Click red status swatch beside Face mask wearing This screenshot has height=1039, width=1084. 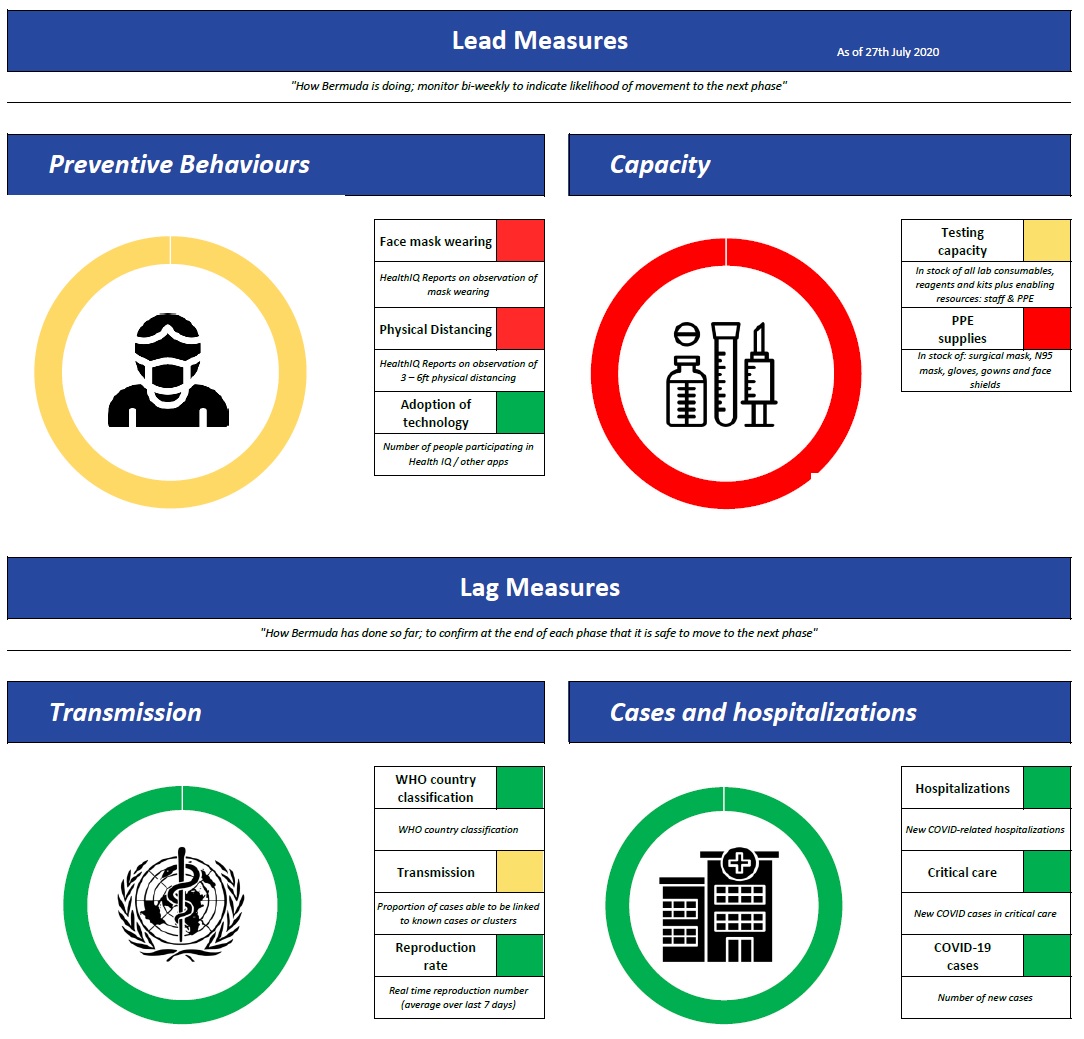point(520,241)
